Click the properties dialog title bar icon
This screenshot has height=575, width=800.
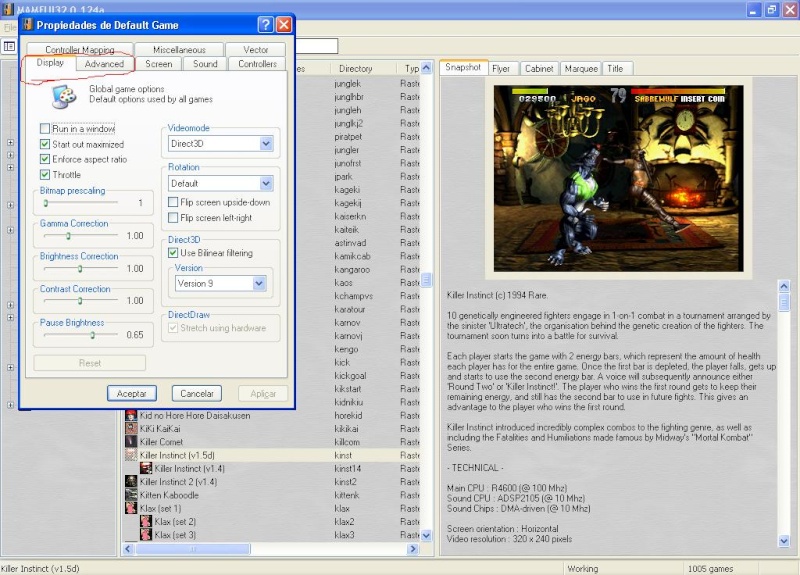28,24
